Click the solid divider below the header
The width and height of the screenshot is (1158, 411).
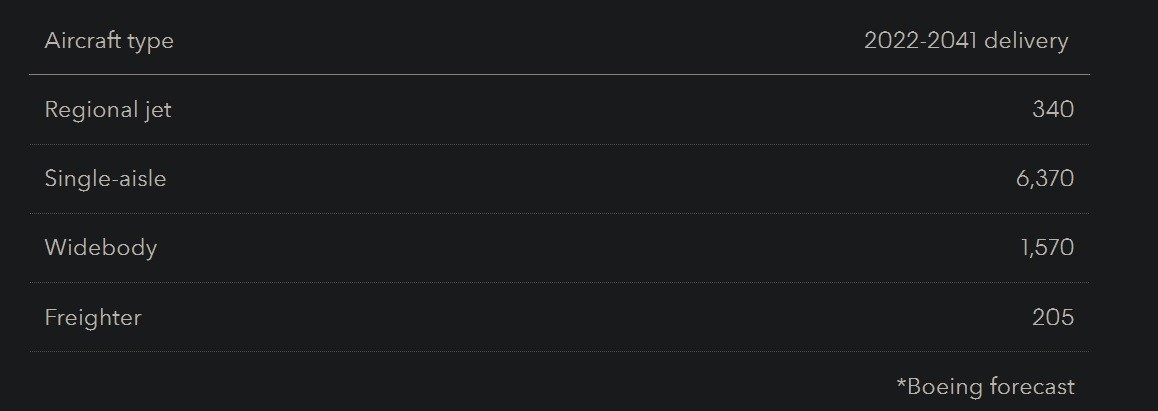coord(559,74)
